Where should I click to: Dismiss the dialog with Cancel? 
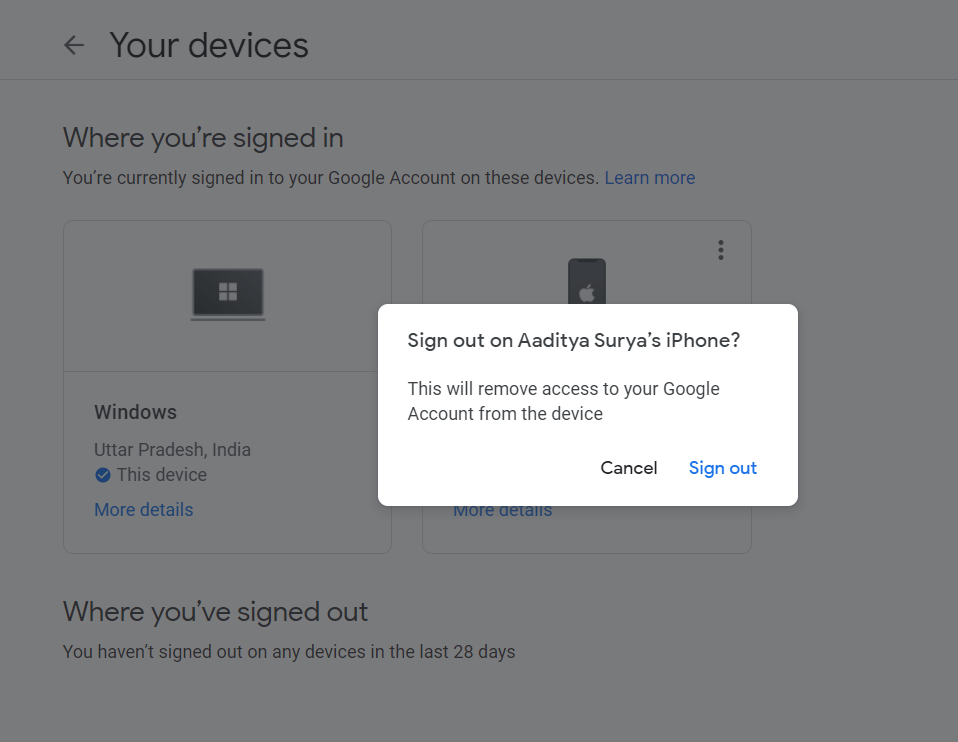click(629, 468)
